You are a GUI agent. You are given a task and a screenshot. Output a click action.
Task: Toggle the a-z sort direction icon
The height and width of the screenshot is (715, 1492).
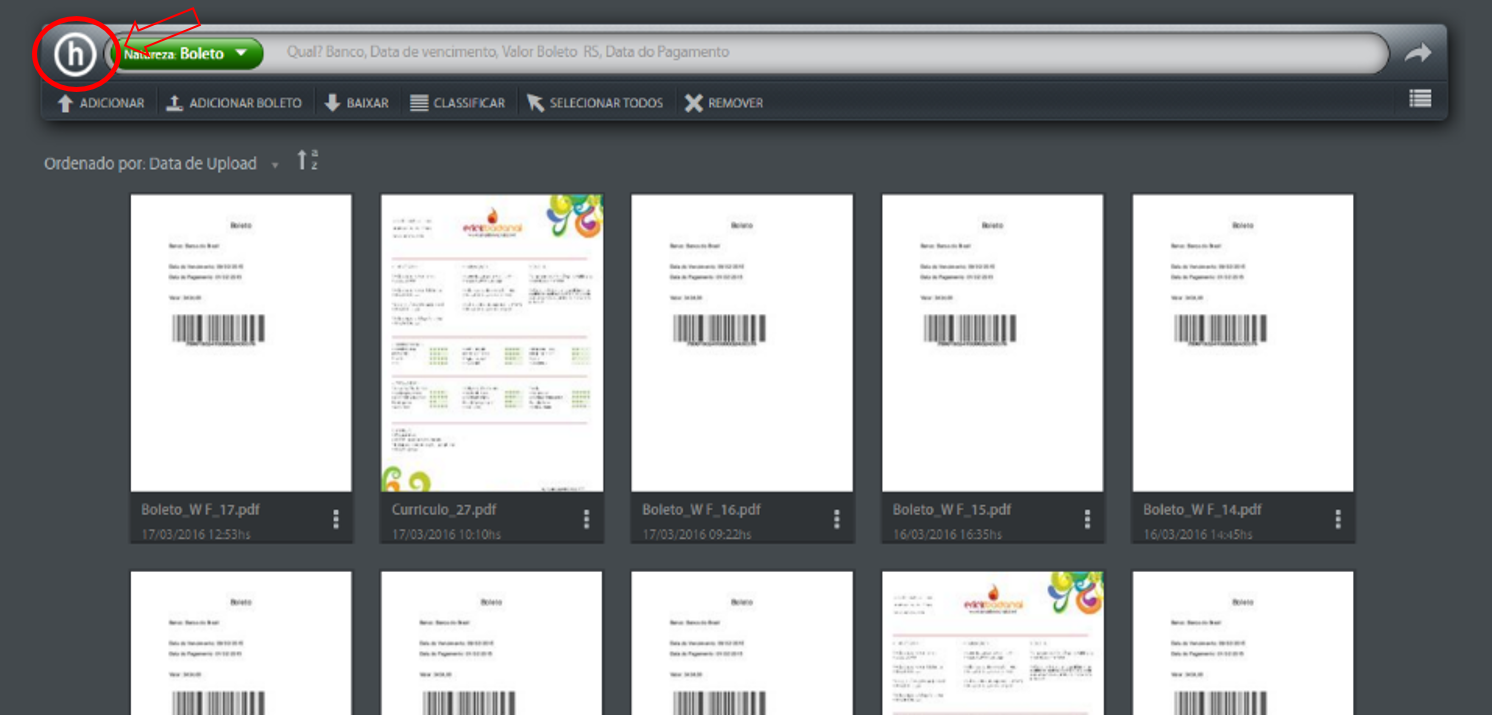point(307,160)
